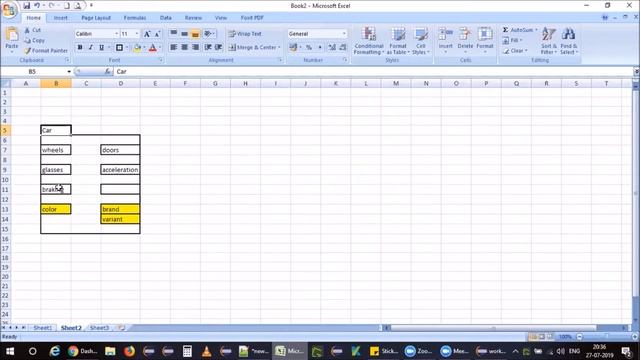
Task: Select the Sheet3 worksheet tab
Action: (x=99, y=328)
